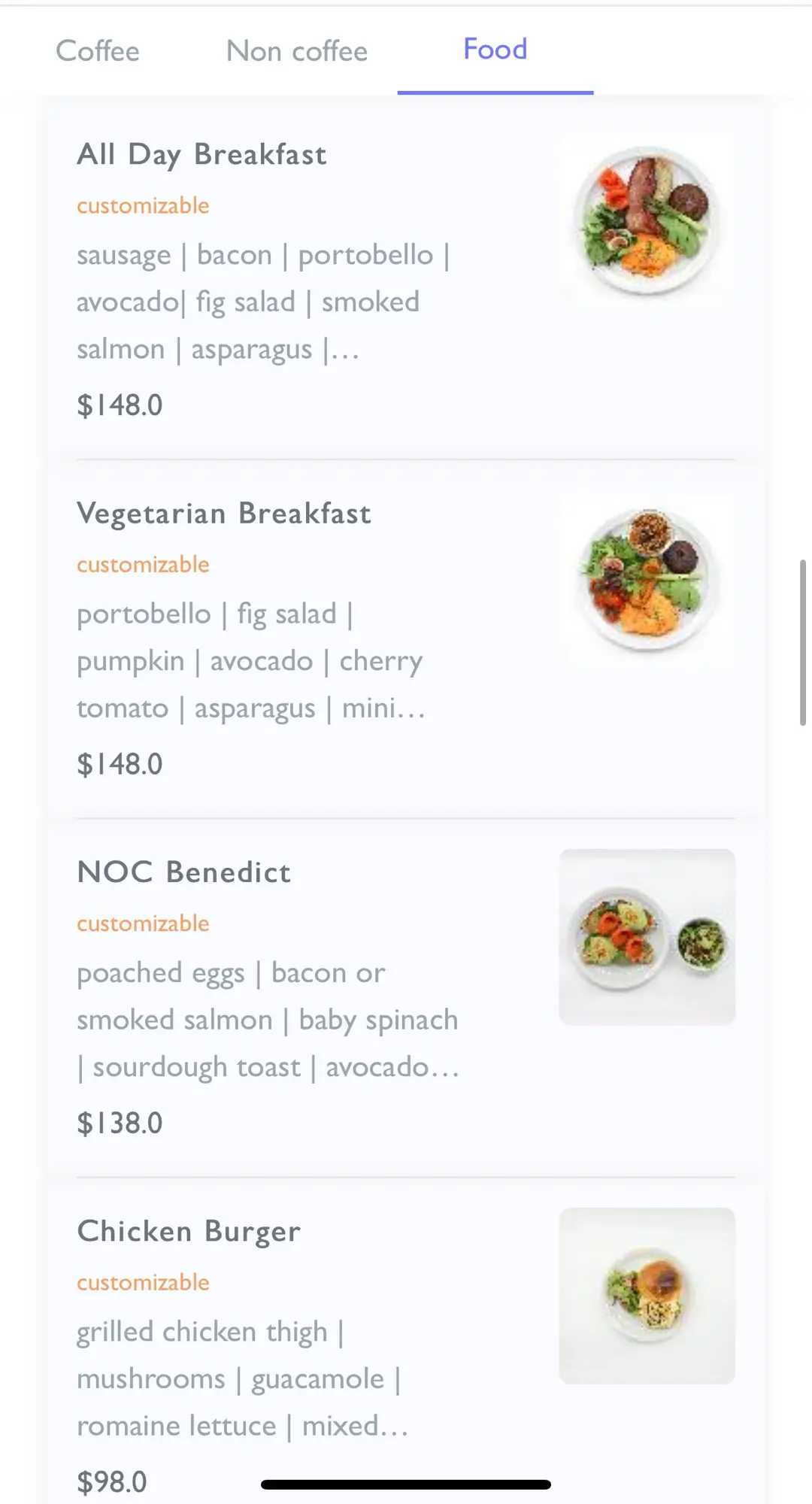The image size is (812, 1504).
Task: Click the page scrollbar handle
Action: [802, 642]
